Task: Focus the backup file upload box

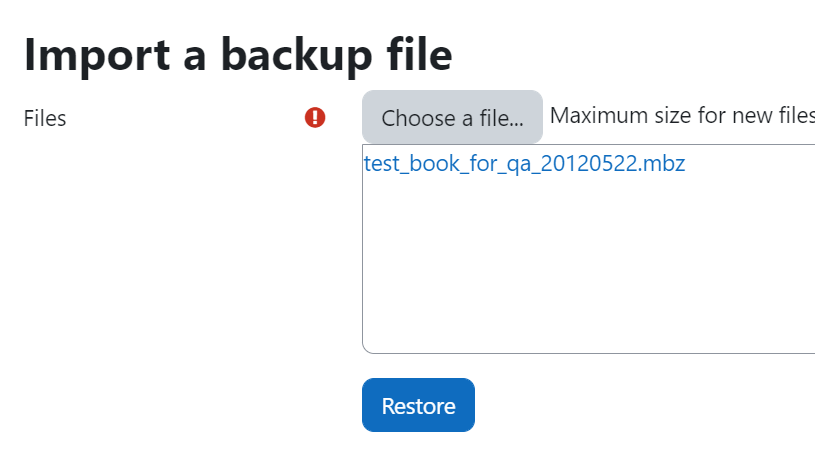Action: coord(588,249)
